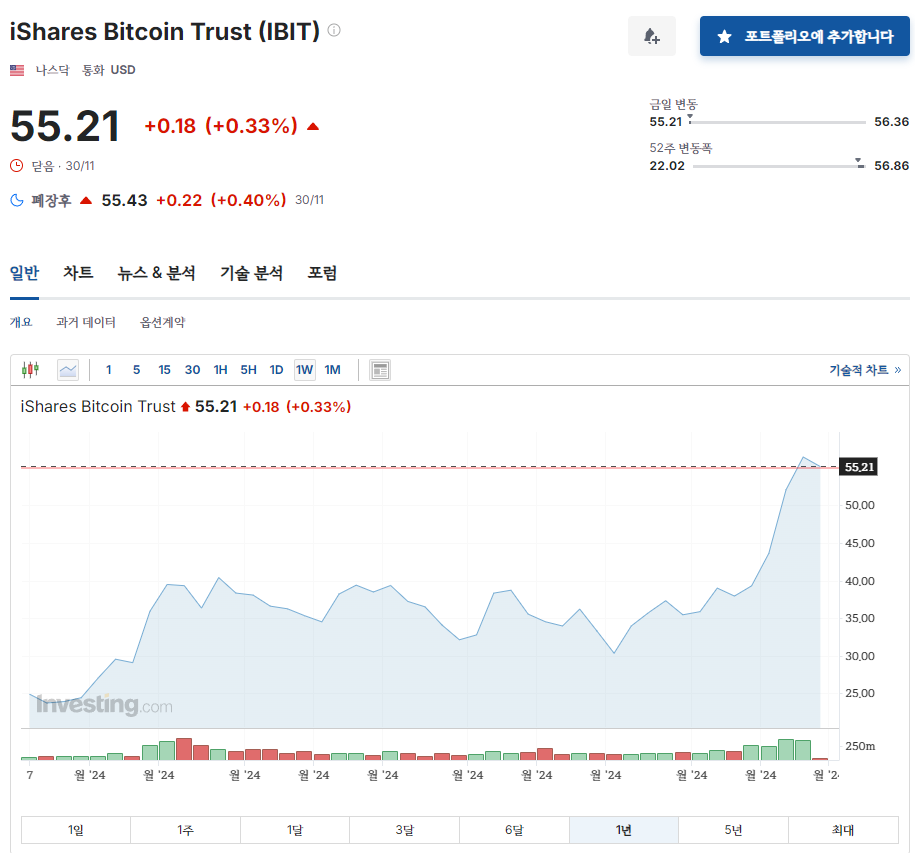Select the 1H timeframe toggle
915x853 pixels.
click(x=220, y=370)
